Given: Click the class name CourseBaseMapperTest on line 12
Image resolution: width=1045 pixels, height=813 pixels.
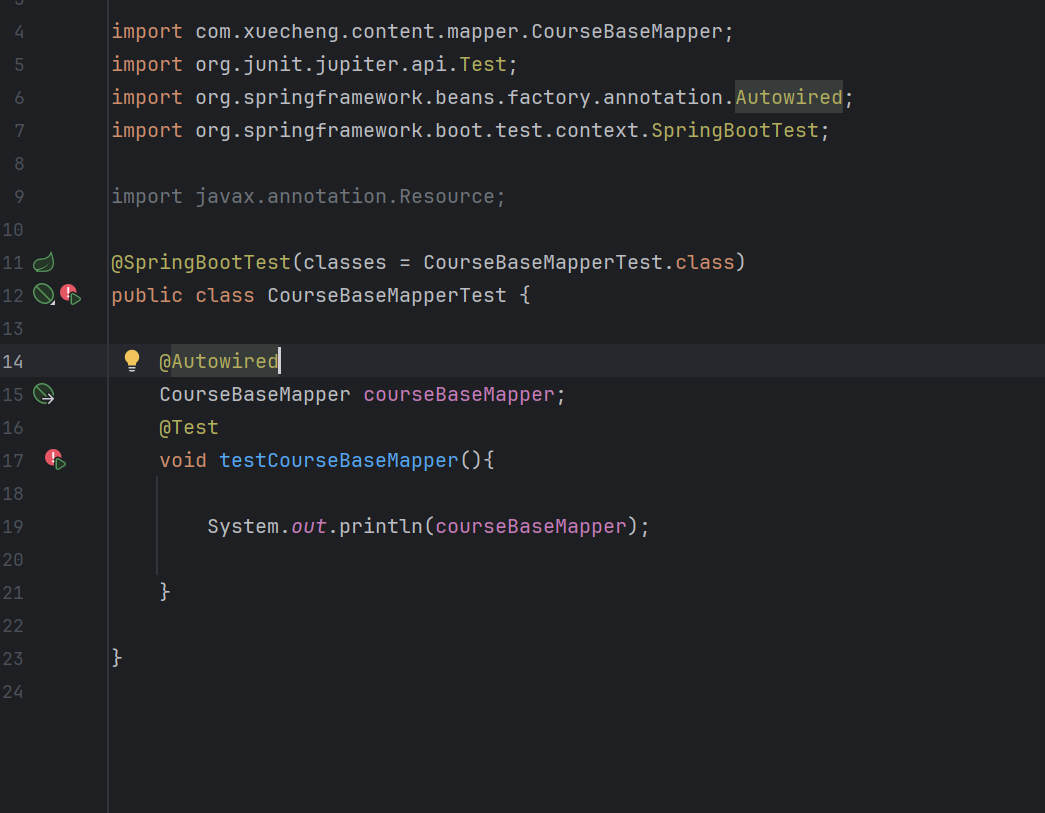Looking at the screenshot, I should 387,295.
